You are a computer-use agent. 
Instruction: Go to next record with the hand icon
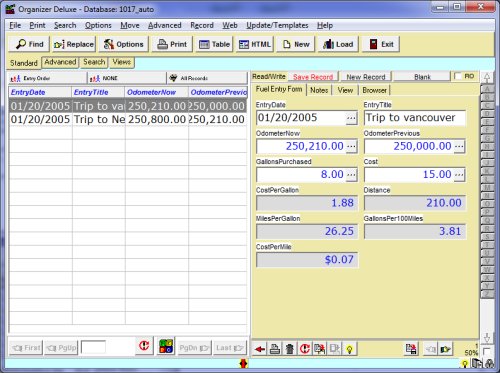[445, 349]
